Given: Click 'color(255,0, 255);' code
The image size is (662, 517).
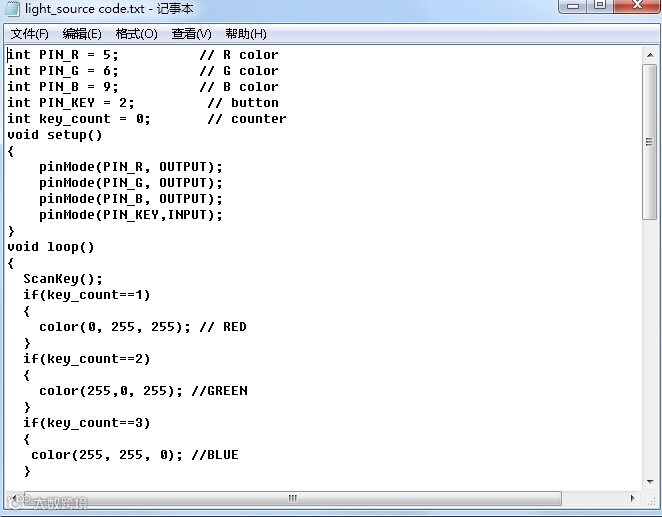Looking at the screenshot, I should tap(111, 391).
